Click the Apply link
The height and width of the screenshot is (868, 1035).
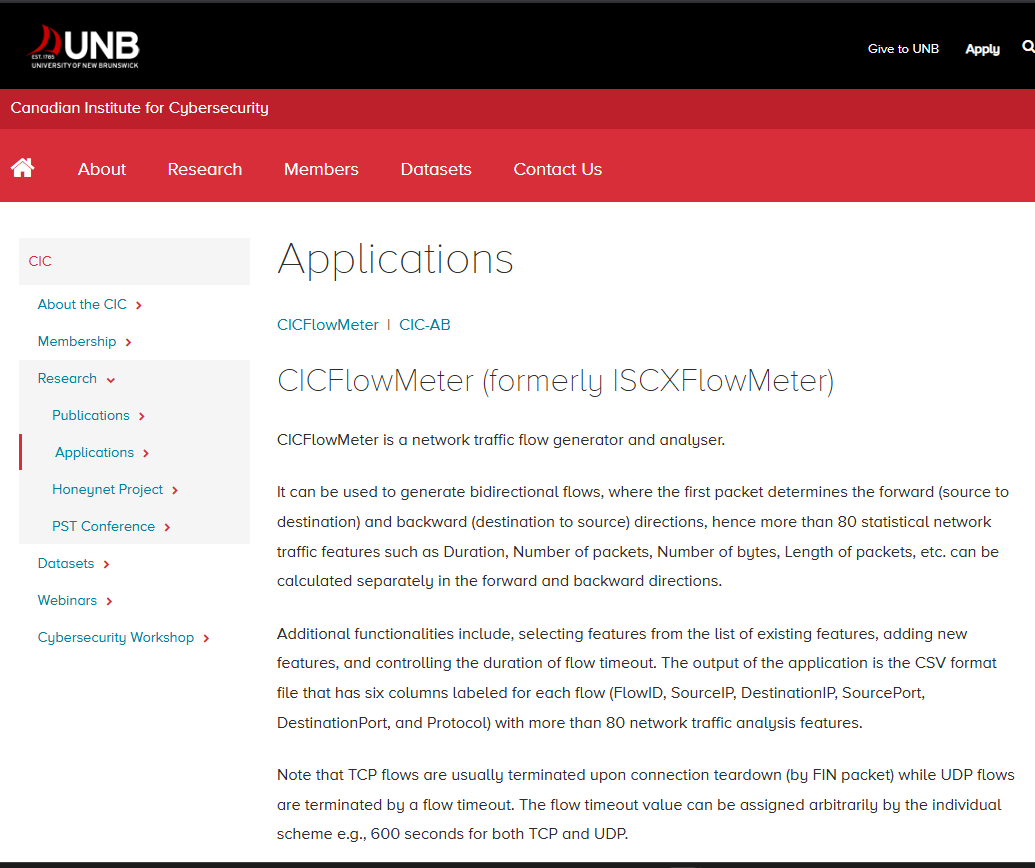tap(982, 49)
